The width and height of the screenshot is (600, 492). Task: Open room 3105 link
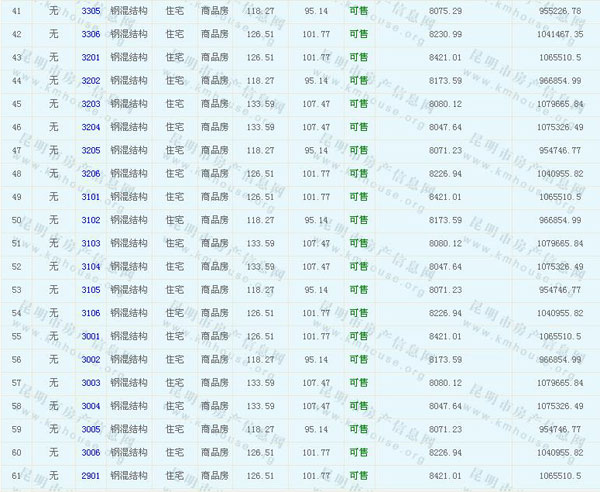click(x=90, y=290)
